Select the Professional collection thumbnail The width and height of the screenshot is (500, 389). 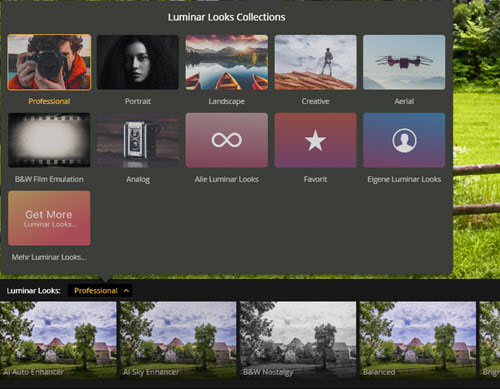point(49,62)
